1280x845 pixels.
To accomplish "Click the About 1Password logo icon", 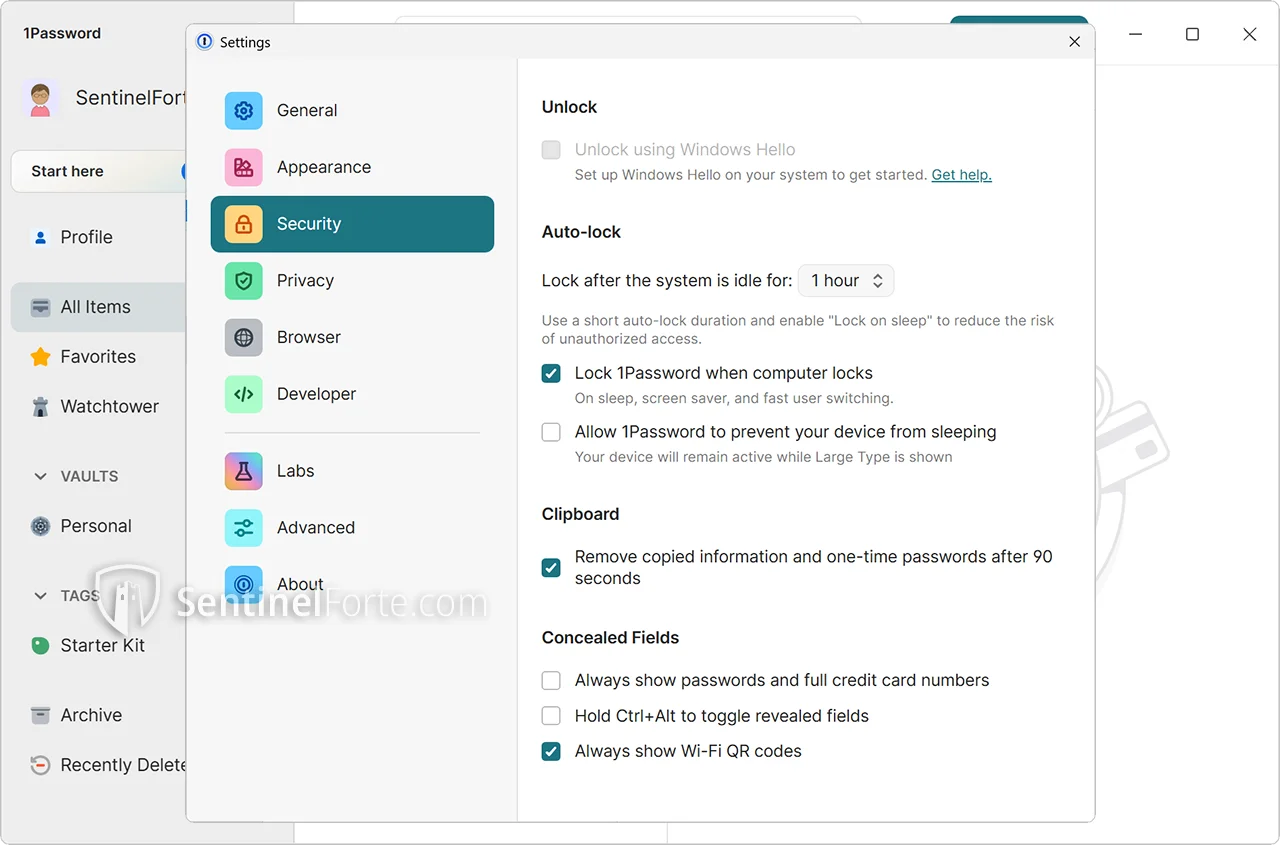I will [244, 584].
